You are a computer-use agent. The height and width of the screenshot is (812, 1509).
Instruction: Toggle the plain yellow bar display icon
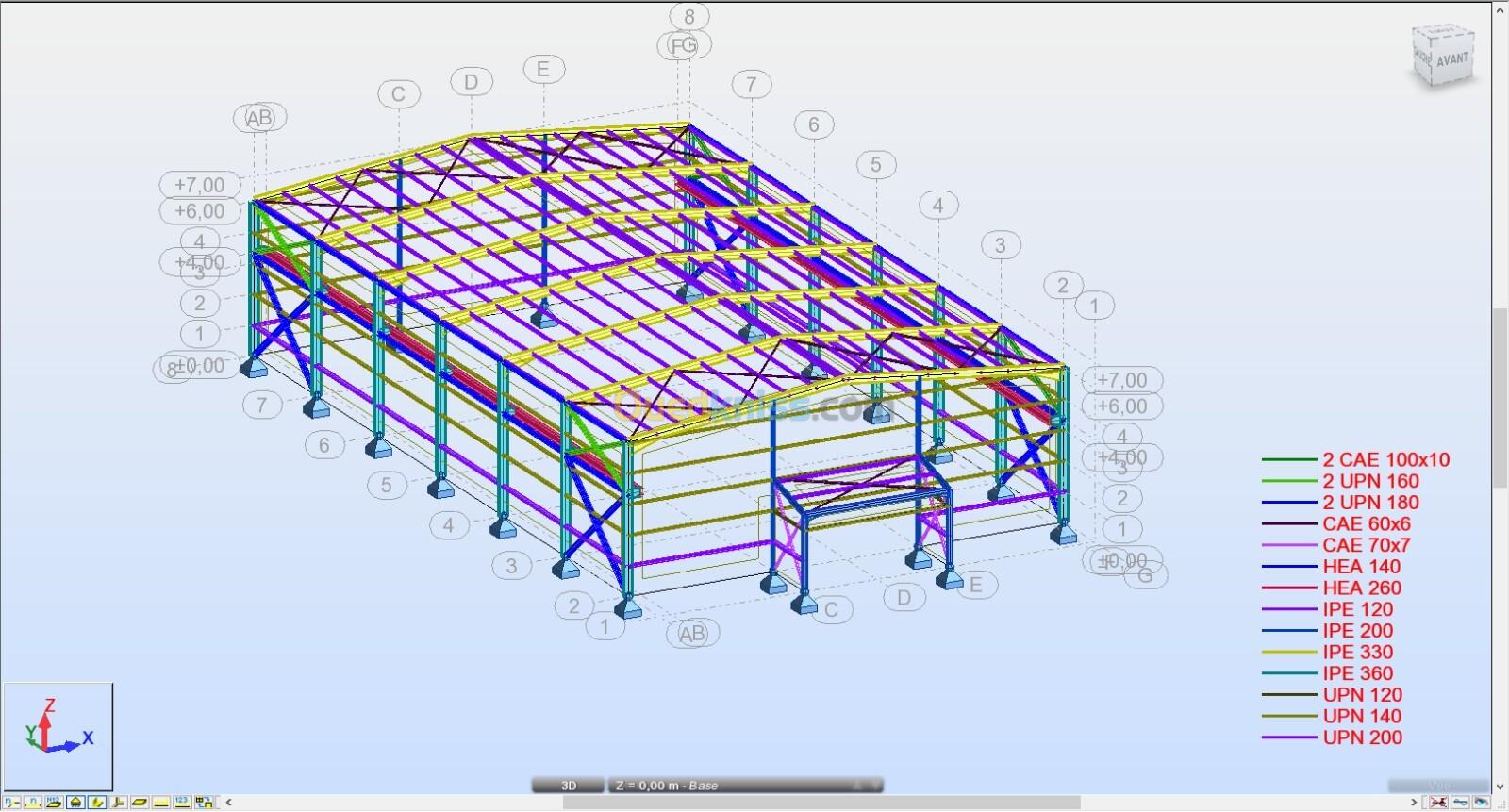pos(161,803)
